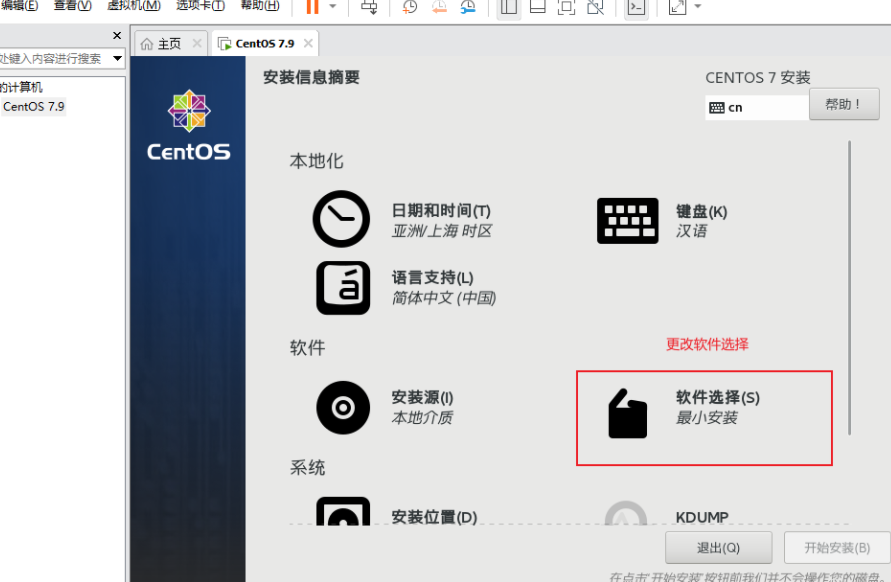
Task: Click the pause virtual machine icon
Action: 313,6
